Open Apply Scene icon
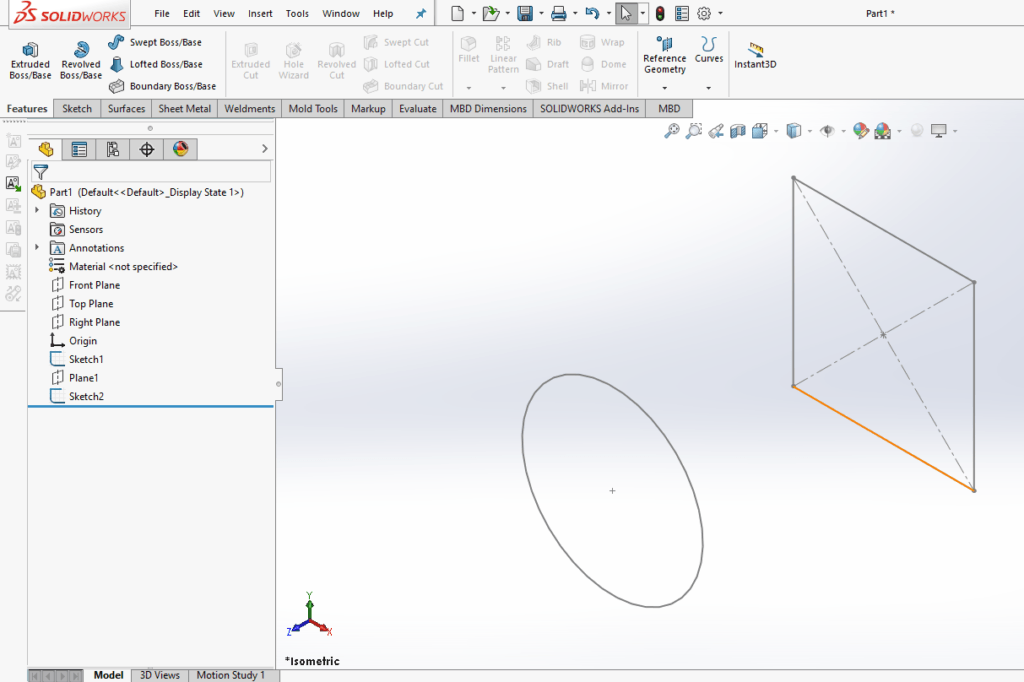The height and width of the screenshot is (682, 1024). (882, 131)
